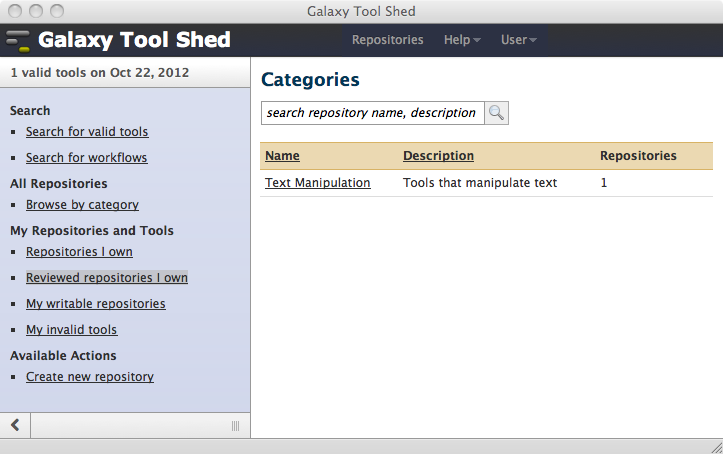723x454 pixels.
Task: Click Create new repository link
Action: coord(89,377)
